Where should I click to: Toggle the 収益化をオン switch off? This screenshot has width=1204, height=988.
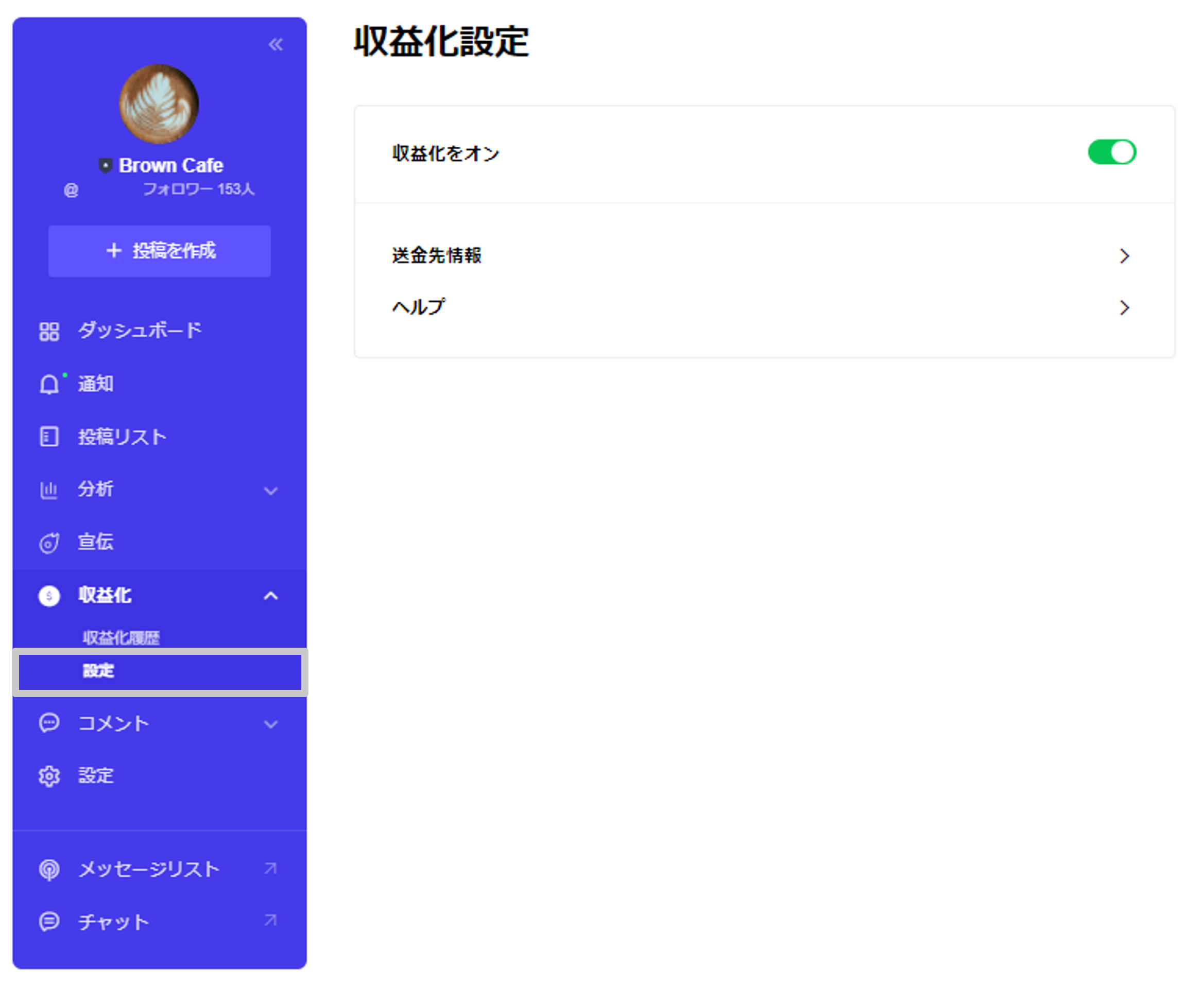[1111, 152]
